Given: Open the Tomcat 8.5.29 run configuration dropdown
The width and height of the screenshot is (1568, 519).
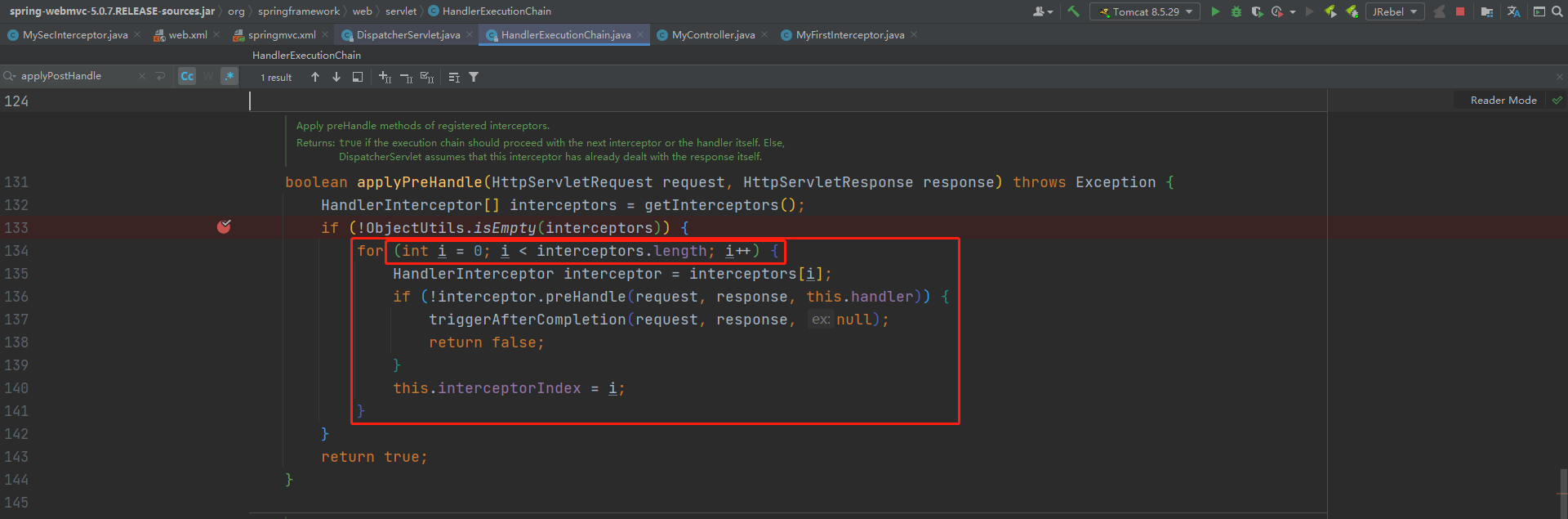Looking at the screenshot, I should 1144,11.
